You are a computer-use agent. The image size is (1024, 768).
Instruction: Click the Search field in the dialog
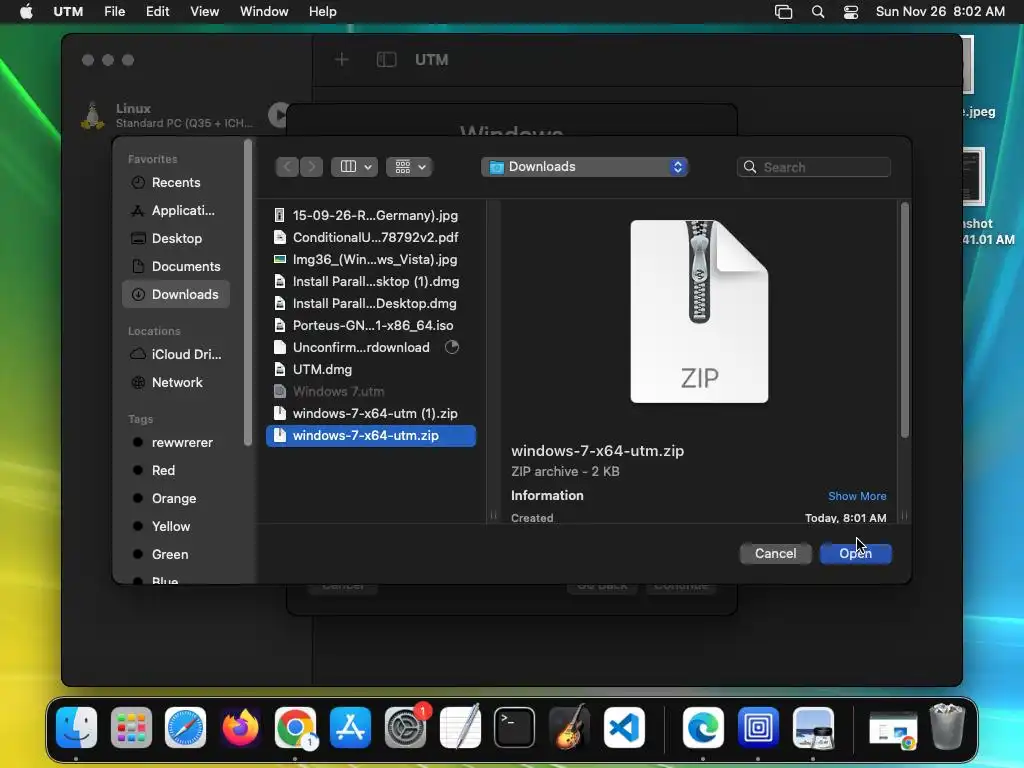(x=814, y=167)
